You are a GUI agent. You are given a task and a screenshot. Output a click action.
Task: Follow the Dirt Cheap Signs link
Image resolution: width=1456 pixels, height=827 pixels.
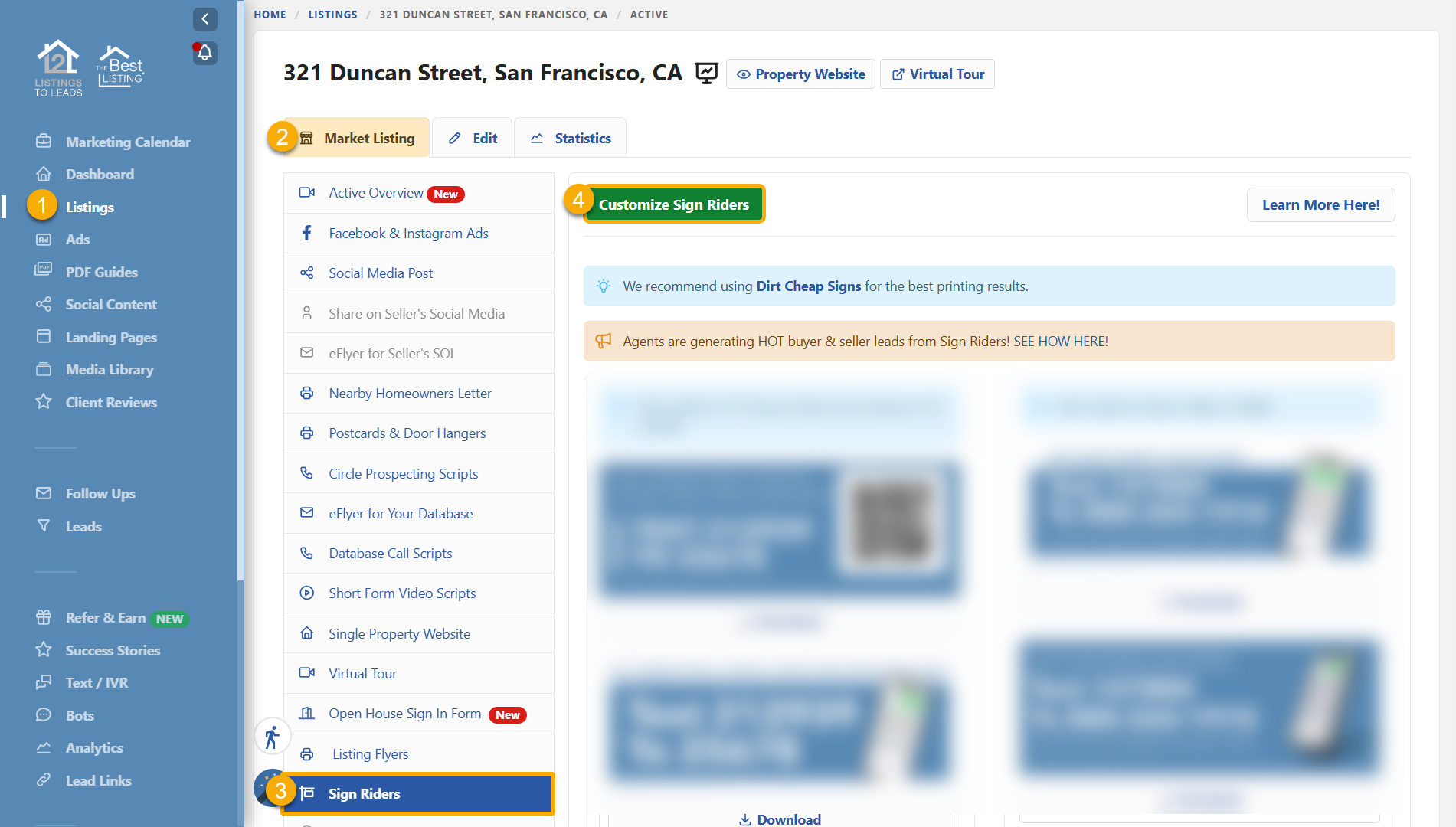808,286
